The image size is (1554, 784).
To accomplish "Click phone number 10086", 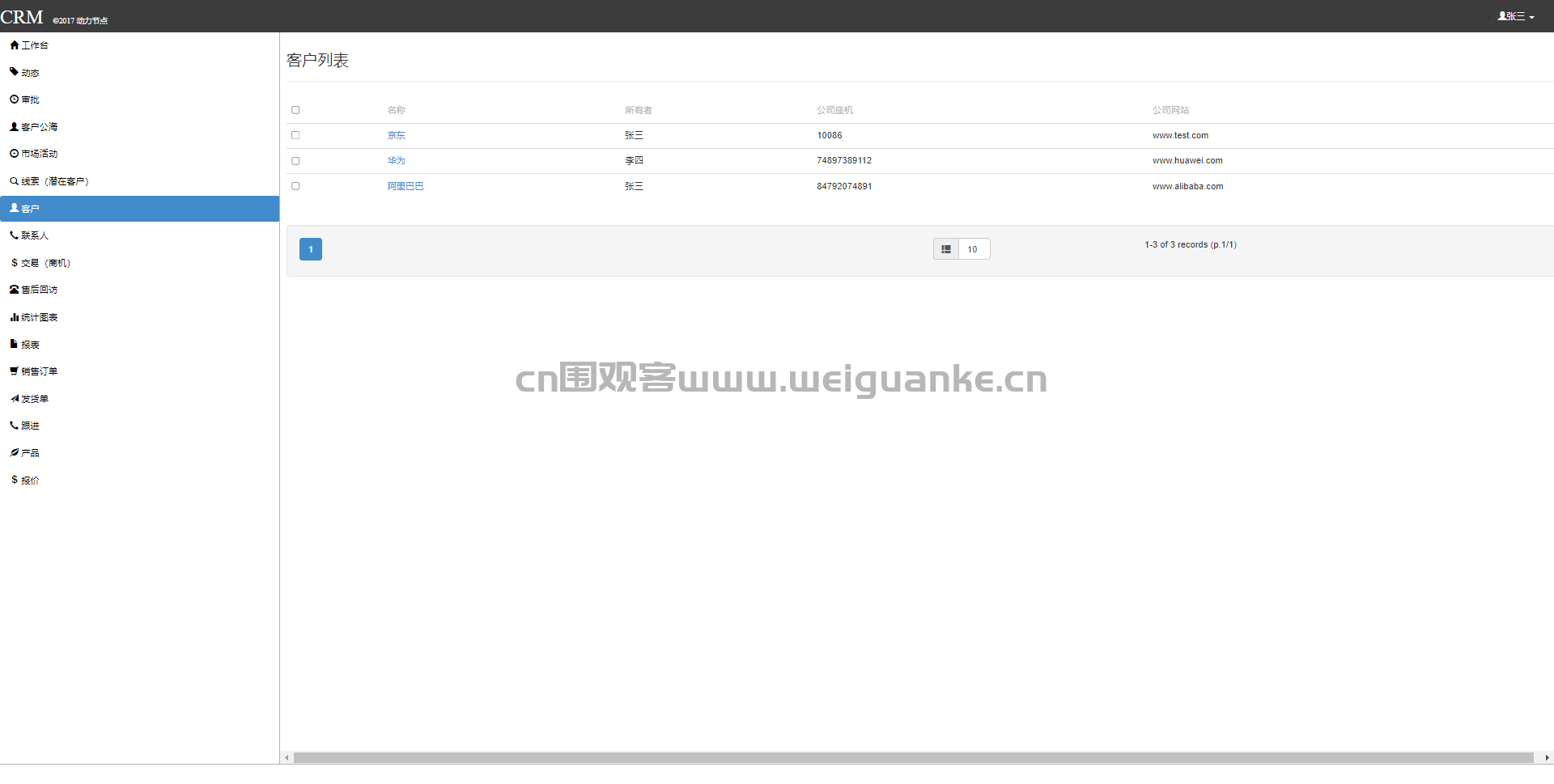I will click(830, 136).
